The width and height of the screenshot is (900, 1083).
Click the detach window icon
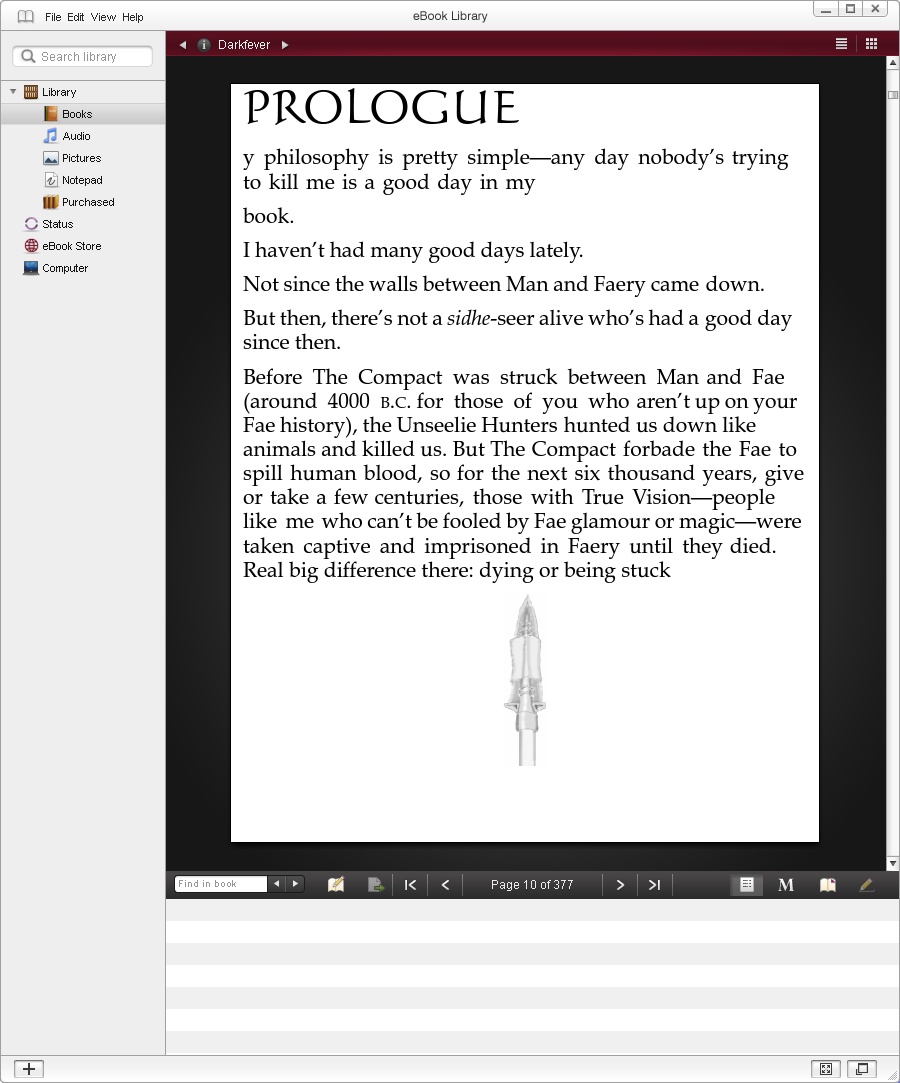click(x=862, y=1068)
